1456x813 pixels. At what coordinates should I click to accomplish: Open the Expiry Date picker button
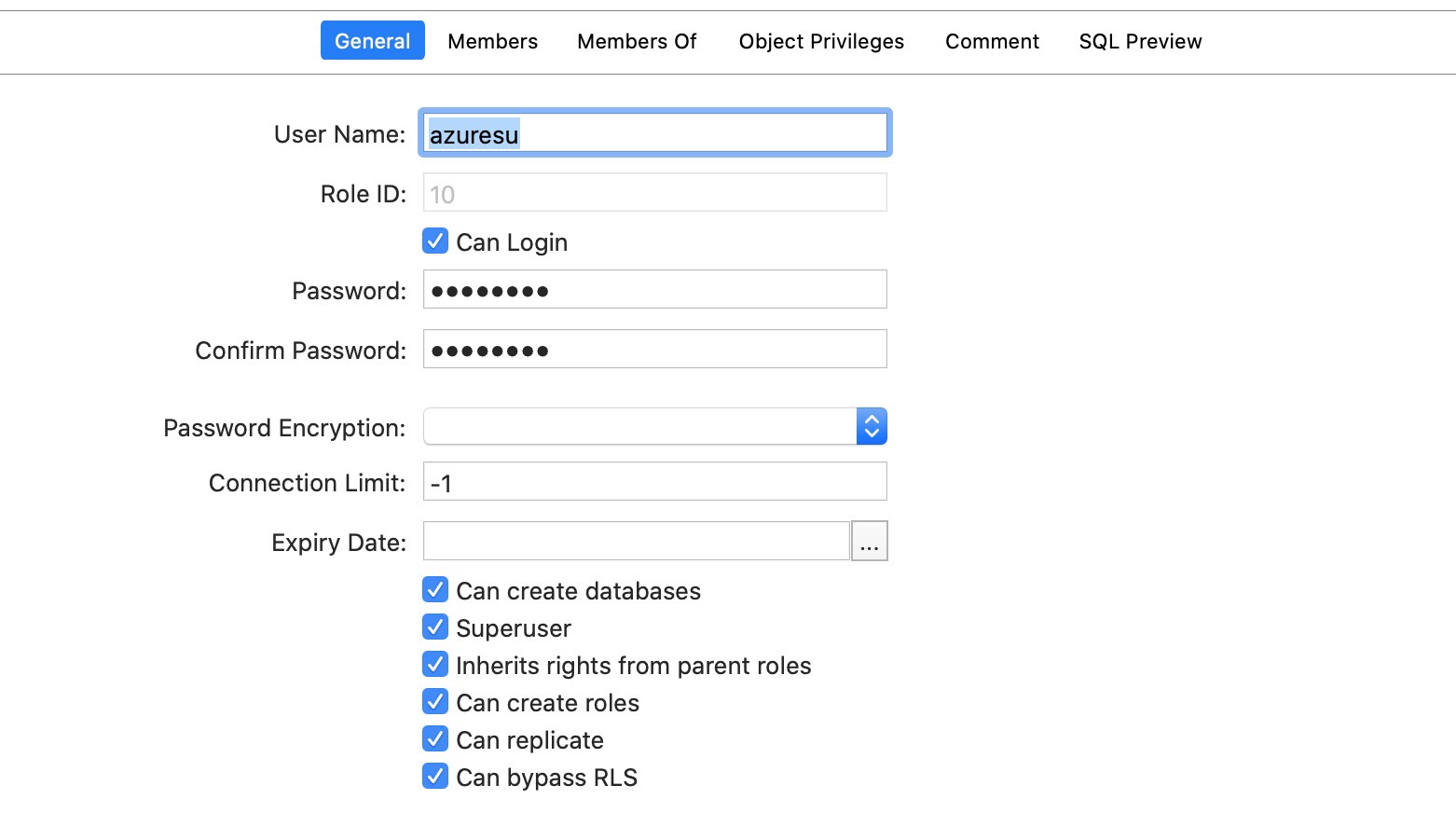click(870, 541)
